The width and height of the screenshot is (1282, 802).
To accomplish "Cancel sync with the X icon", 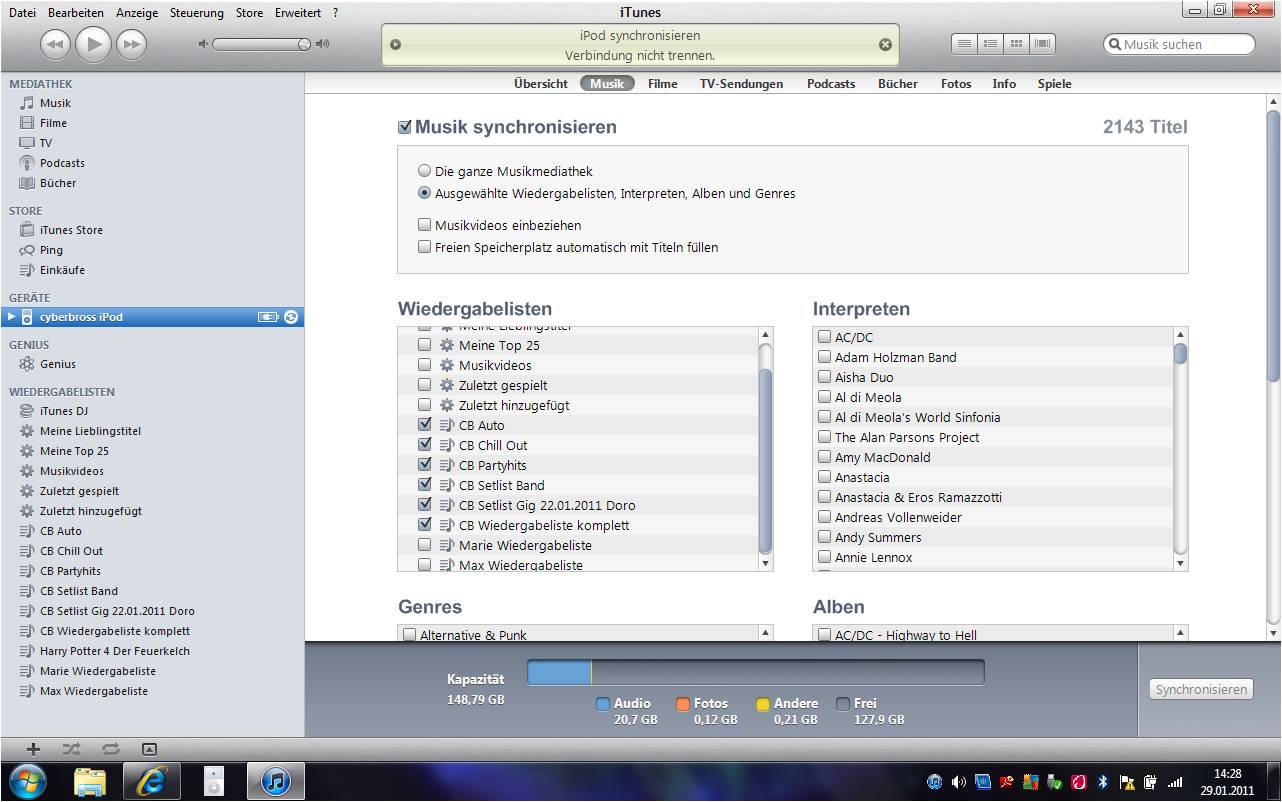I will pyautogui.click(x=884, y=44).
